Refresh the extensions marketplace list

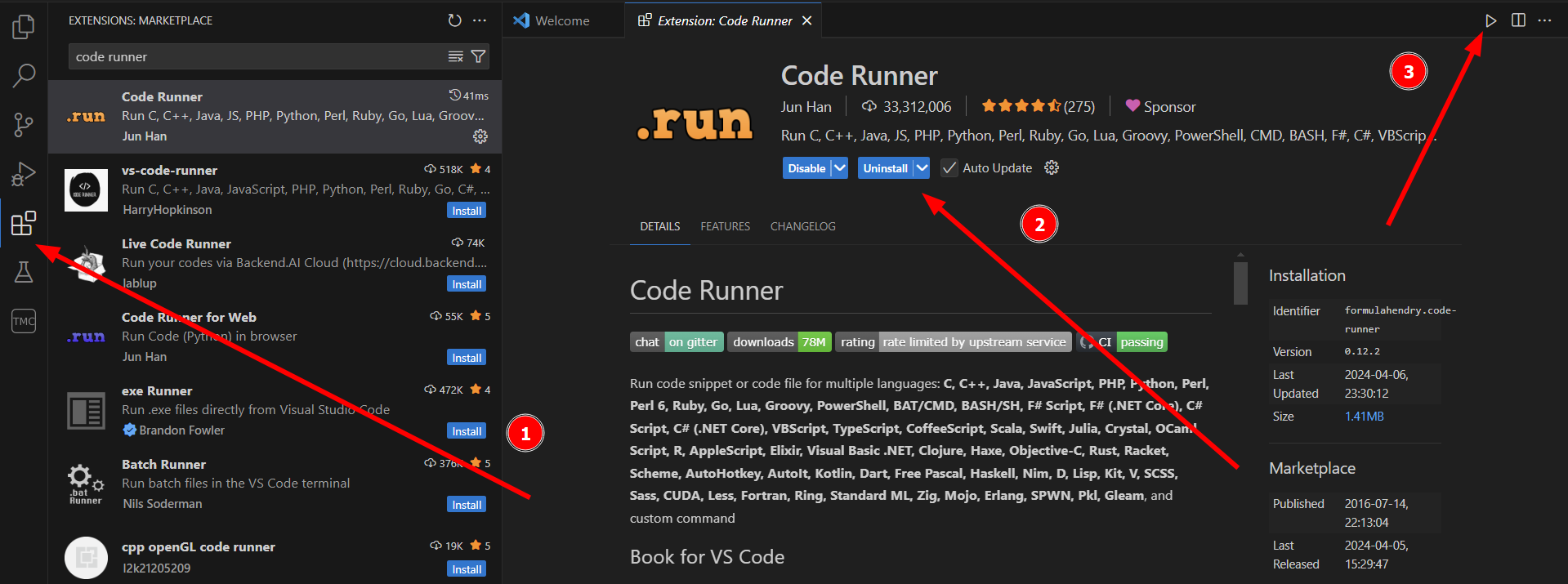[455, 20]
